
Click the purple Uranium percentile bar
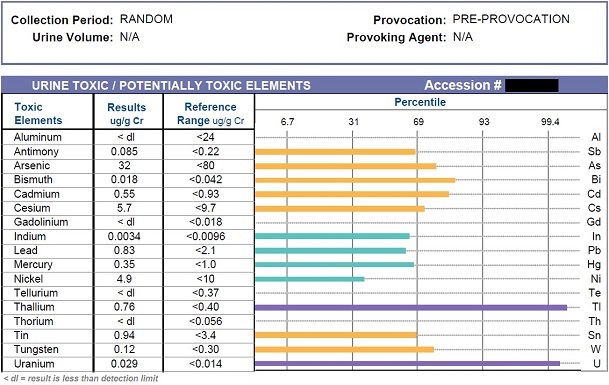click(x=407, y=364)
